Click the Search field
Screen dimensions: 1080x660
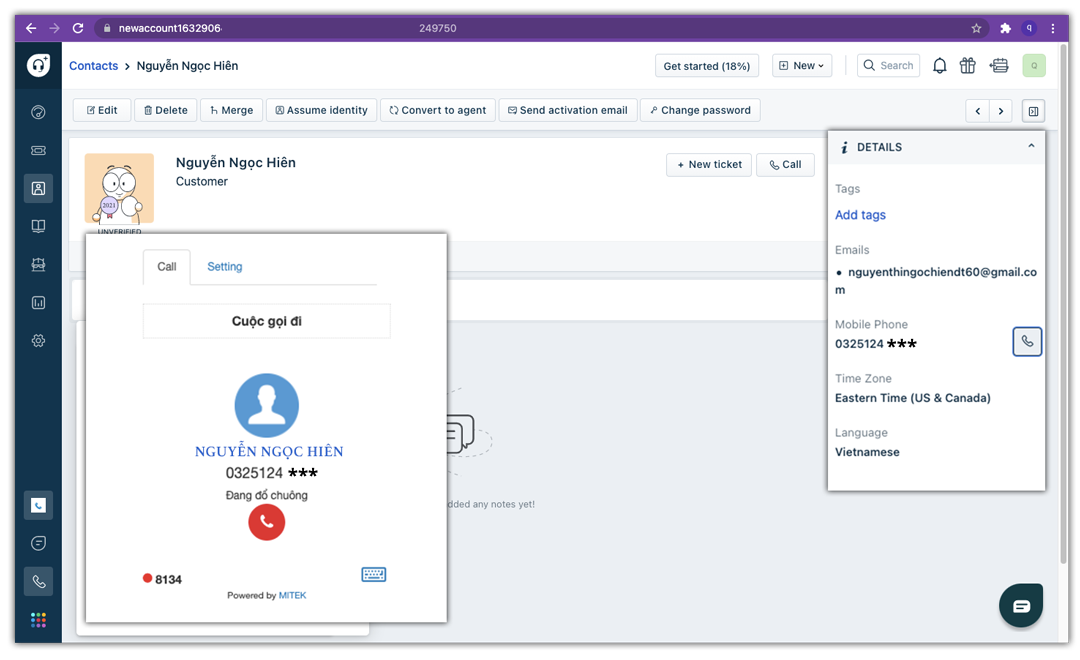888,66
